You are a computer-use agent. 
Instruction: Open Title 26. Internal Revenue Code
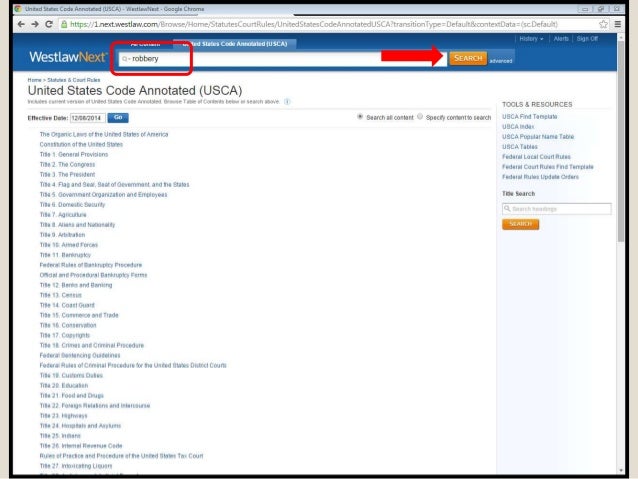pos(81,446)
